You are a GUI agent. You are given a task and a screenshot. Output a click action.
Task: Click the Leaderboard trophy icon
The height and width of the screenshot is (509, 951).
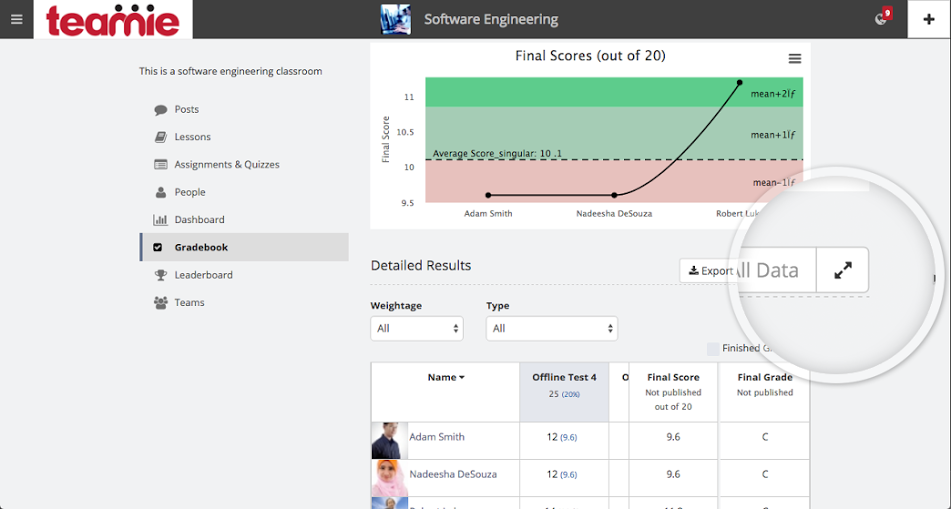(161, 275)
